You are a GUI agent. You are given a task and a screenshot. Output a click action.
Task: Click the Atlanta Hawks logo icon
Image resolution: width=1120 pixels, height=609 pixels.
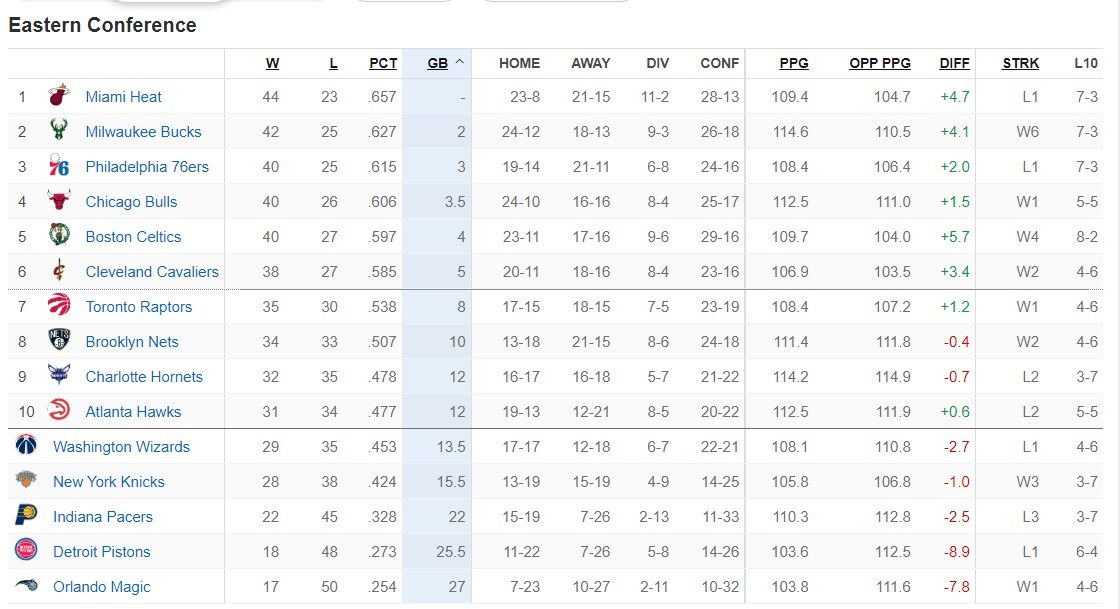click(59, 411)
